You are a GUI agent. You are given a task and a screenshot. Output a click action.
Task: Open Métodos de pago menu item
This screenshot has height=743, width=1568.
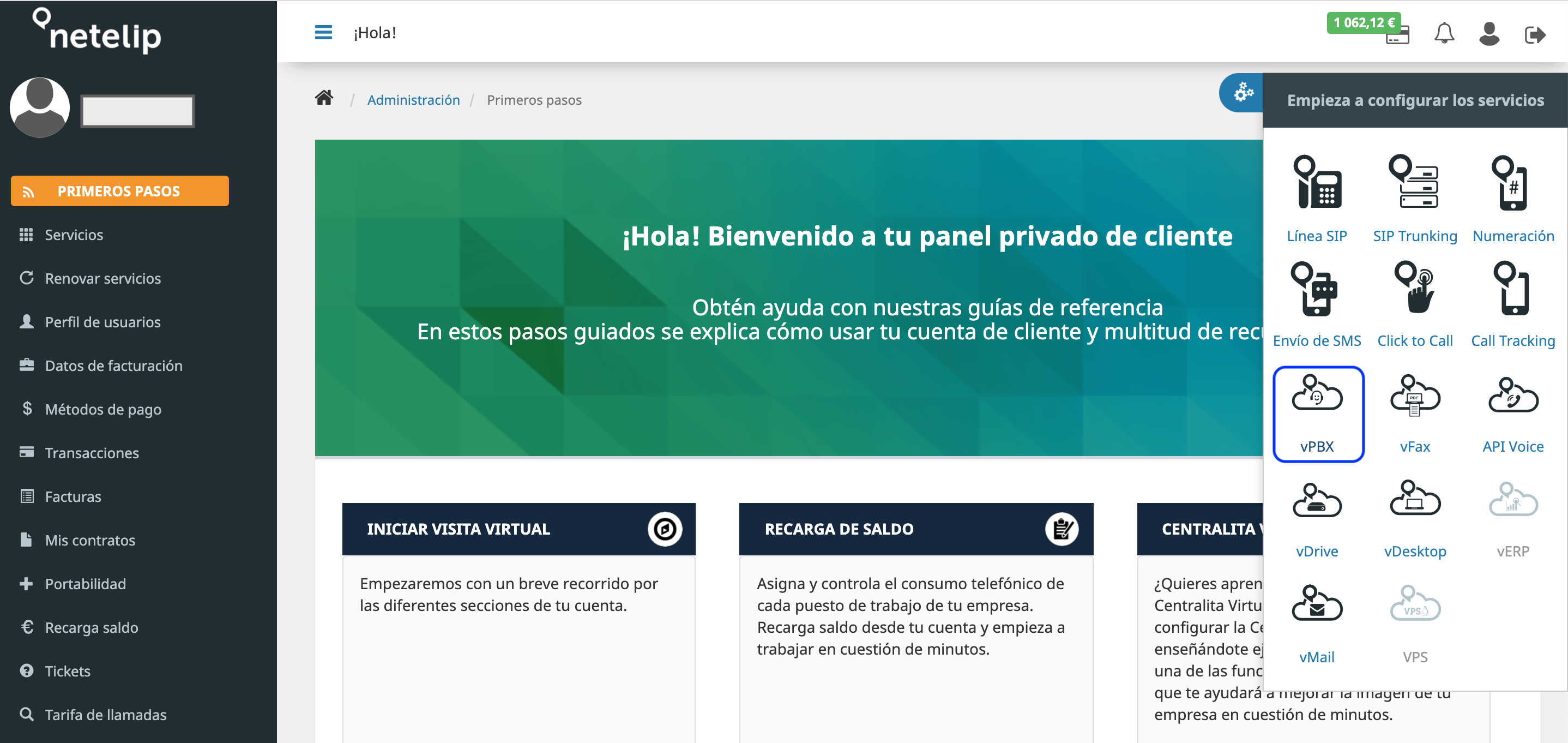[x=91, y=409]
